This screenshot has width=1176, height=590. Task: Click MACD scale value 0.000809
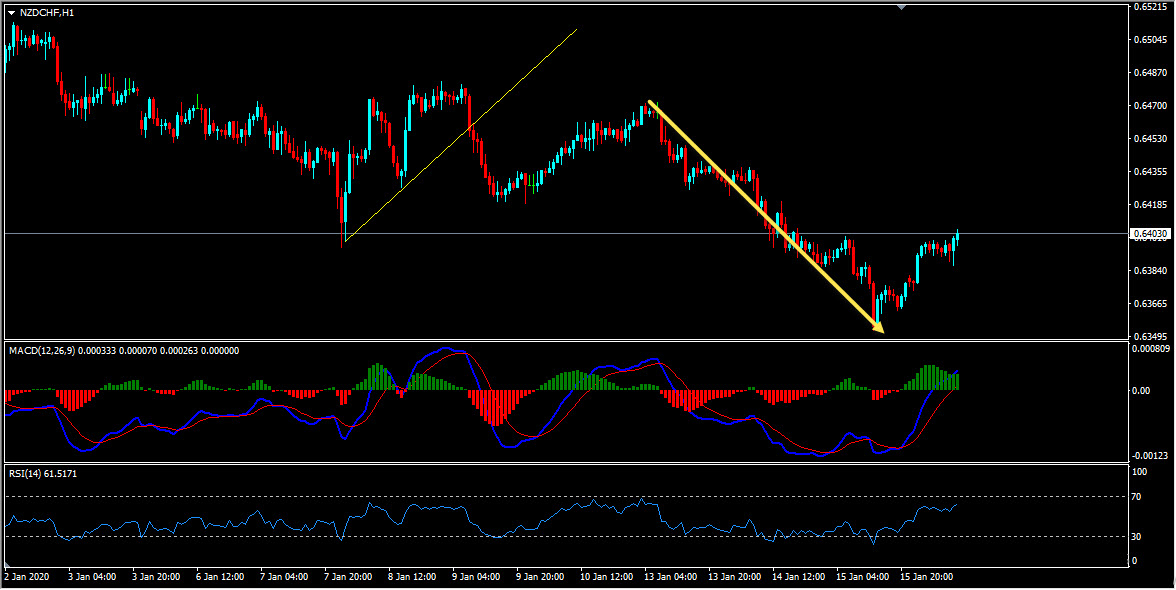tap(1151, 349)
